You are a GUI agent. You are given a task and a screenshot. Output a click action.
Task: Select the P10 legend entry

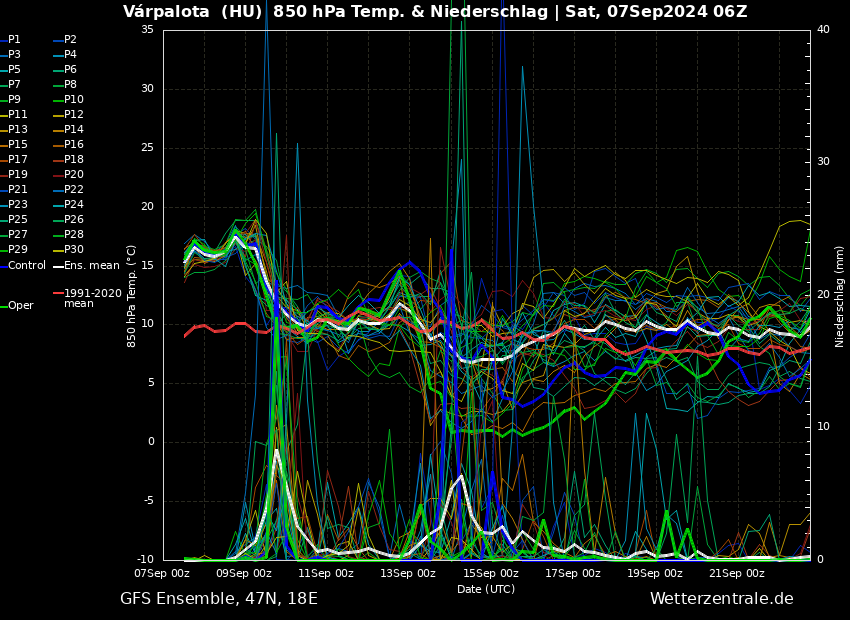(x=74, y=100)
